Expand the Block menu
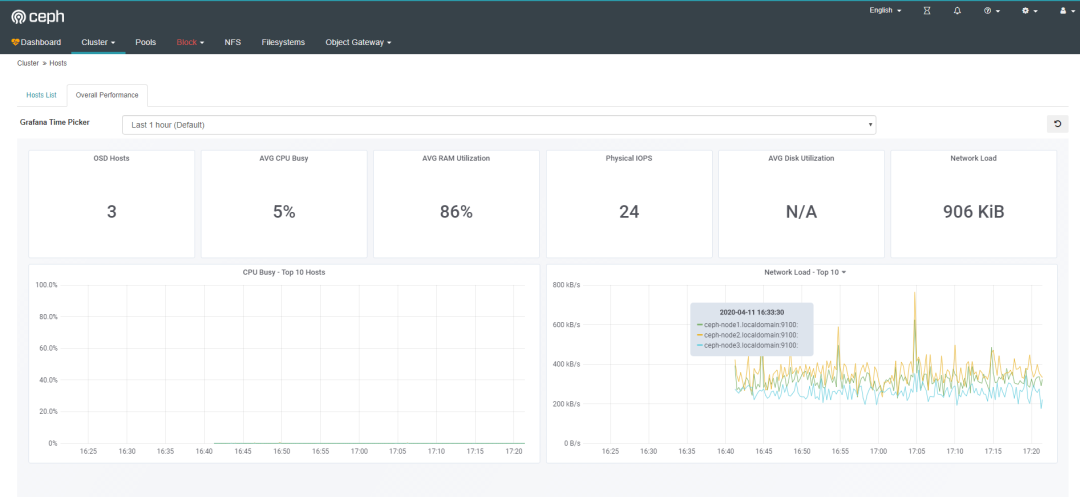 (x=190, y=42)
